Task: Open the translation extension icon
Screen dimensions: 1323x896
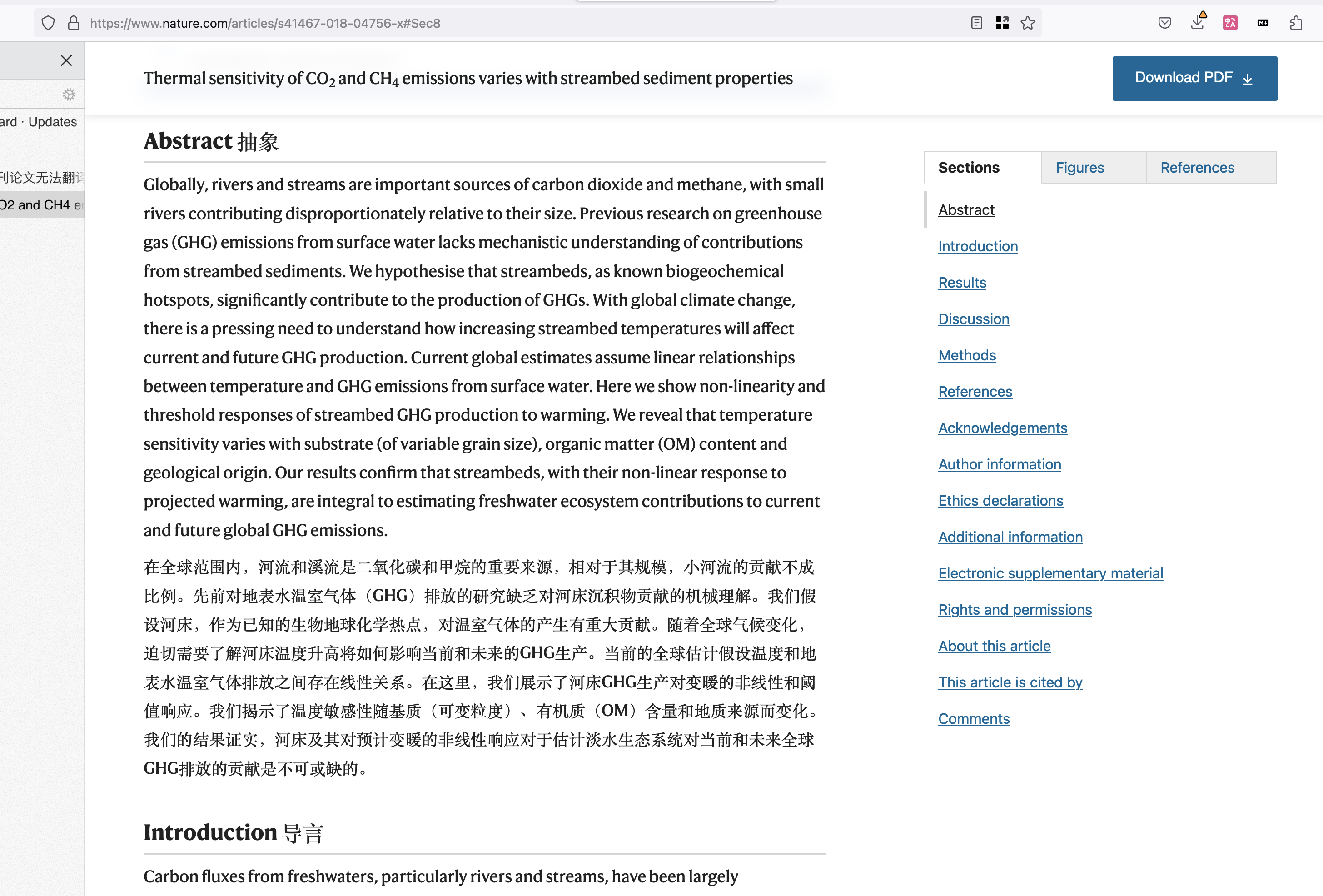Action: tap(1230, 23)
